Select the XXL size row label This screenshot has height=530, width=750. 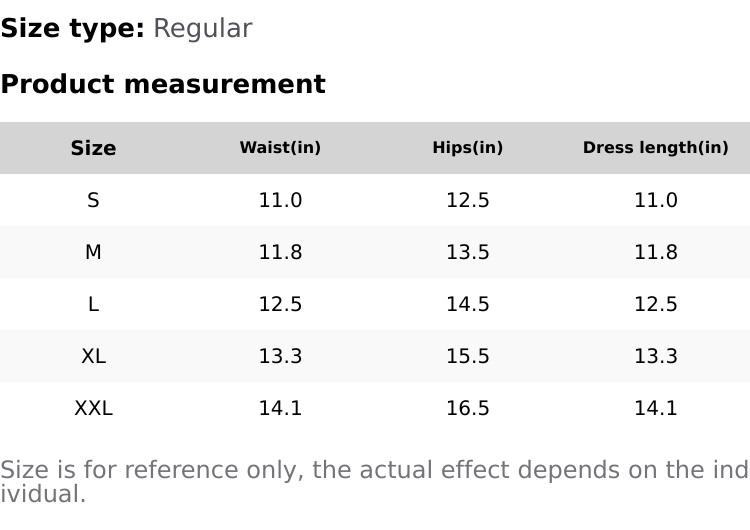pos(93,408)
